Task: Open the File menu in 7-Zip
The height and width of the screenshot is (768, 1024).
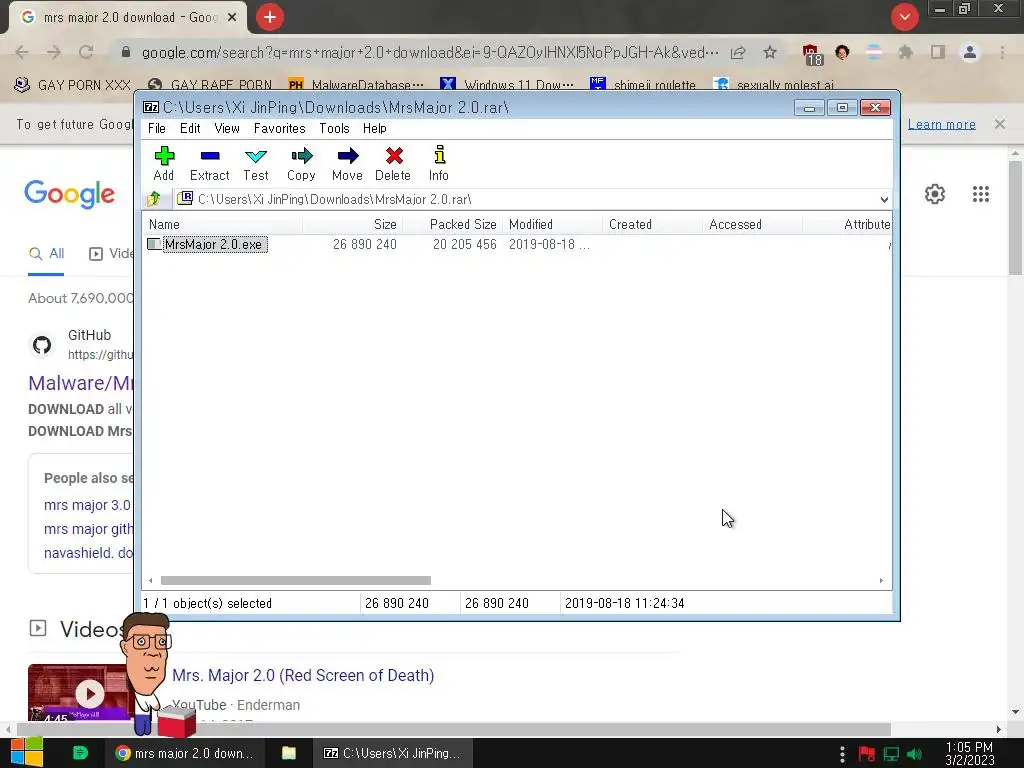Action: click(x=157, y=129)
